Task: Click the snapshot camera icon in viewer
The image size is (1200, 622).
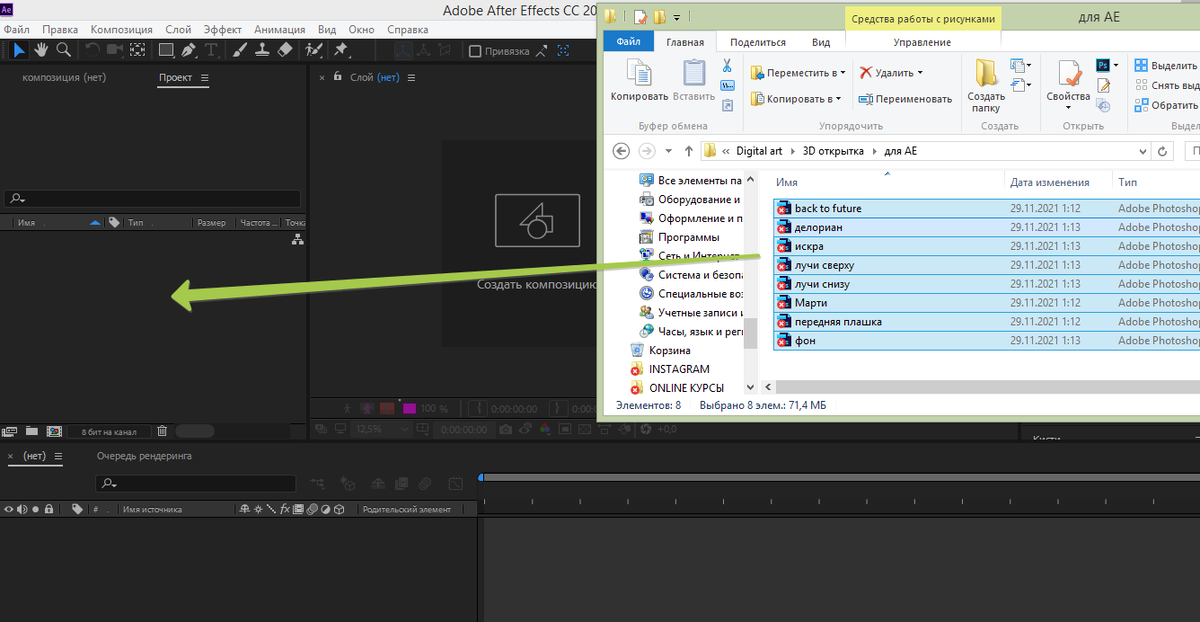Action: pos(506,429)
